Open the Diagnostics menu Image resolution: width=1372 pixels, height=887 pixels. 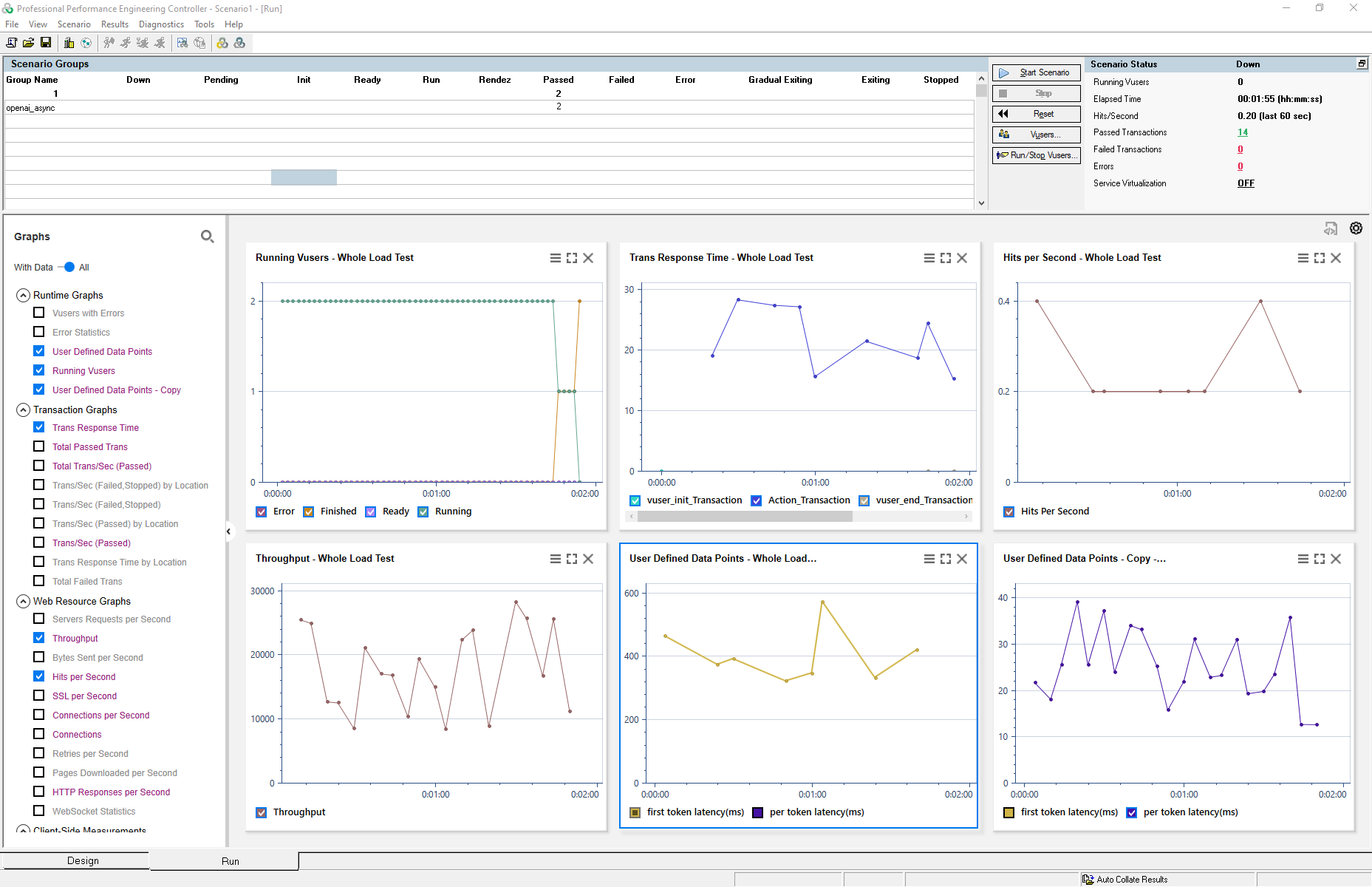[161, 24]
